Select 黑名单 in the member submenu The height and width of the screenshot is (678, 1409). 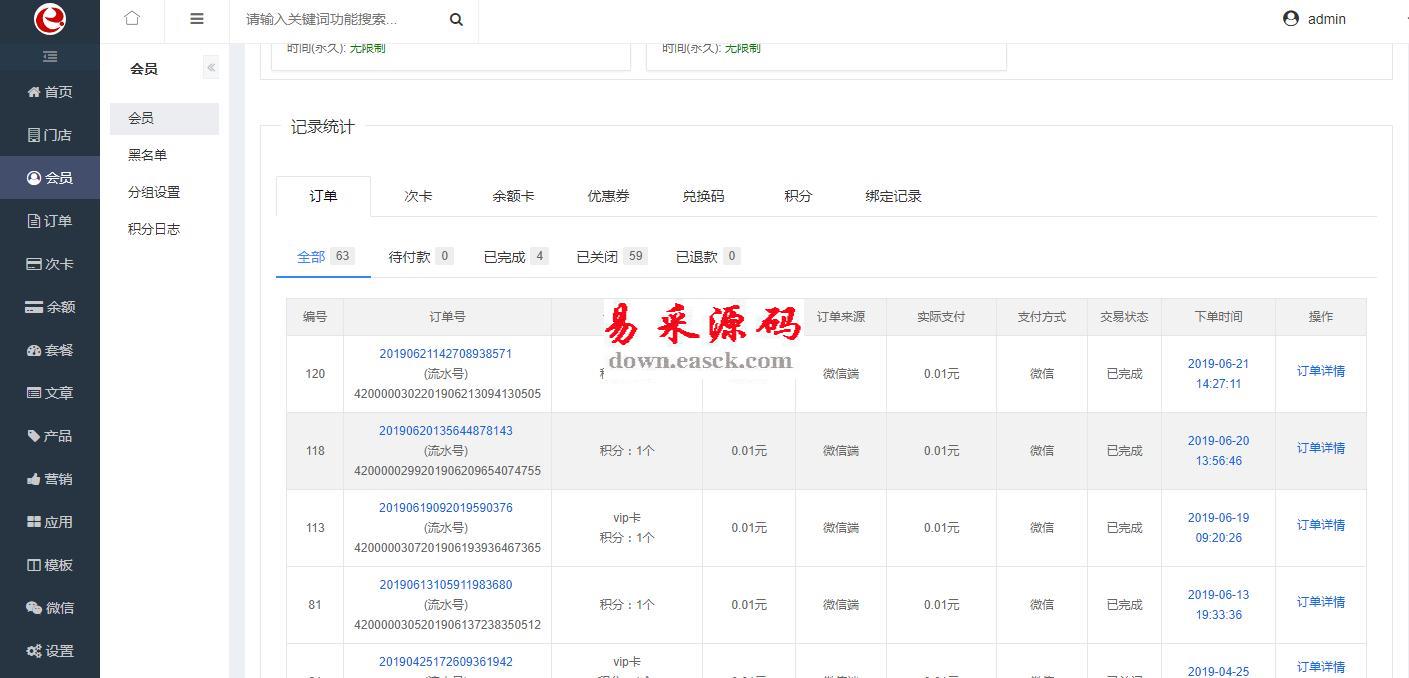(147, 155)
